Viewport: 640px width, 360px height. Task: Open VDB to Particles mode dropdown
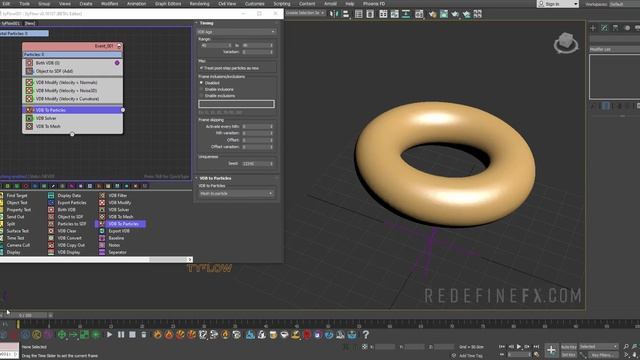point(236,193)
